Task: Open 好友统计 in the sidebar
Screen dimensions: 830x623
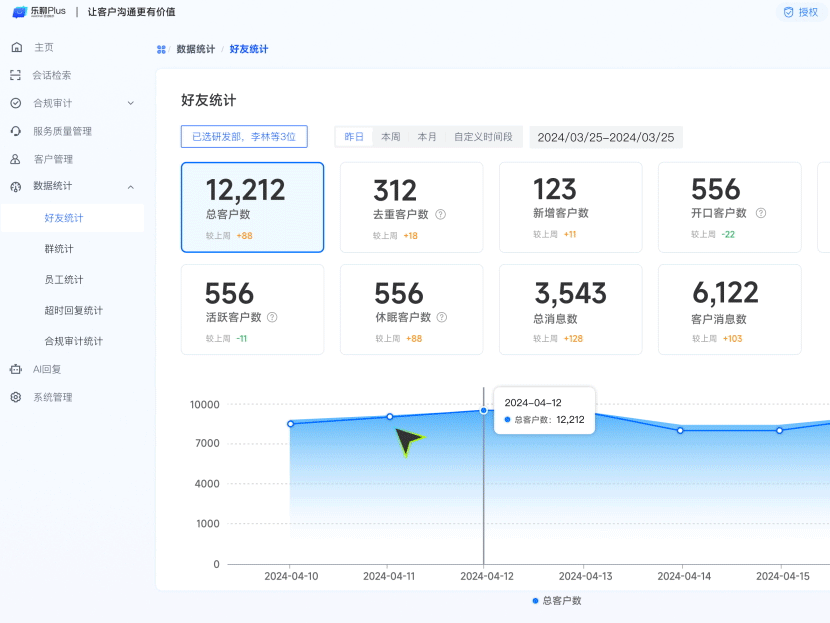Action: pyautogui.click(x=73, y=218)
